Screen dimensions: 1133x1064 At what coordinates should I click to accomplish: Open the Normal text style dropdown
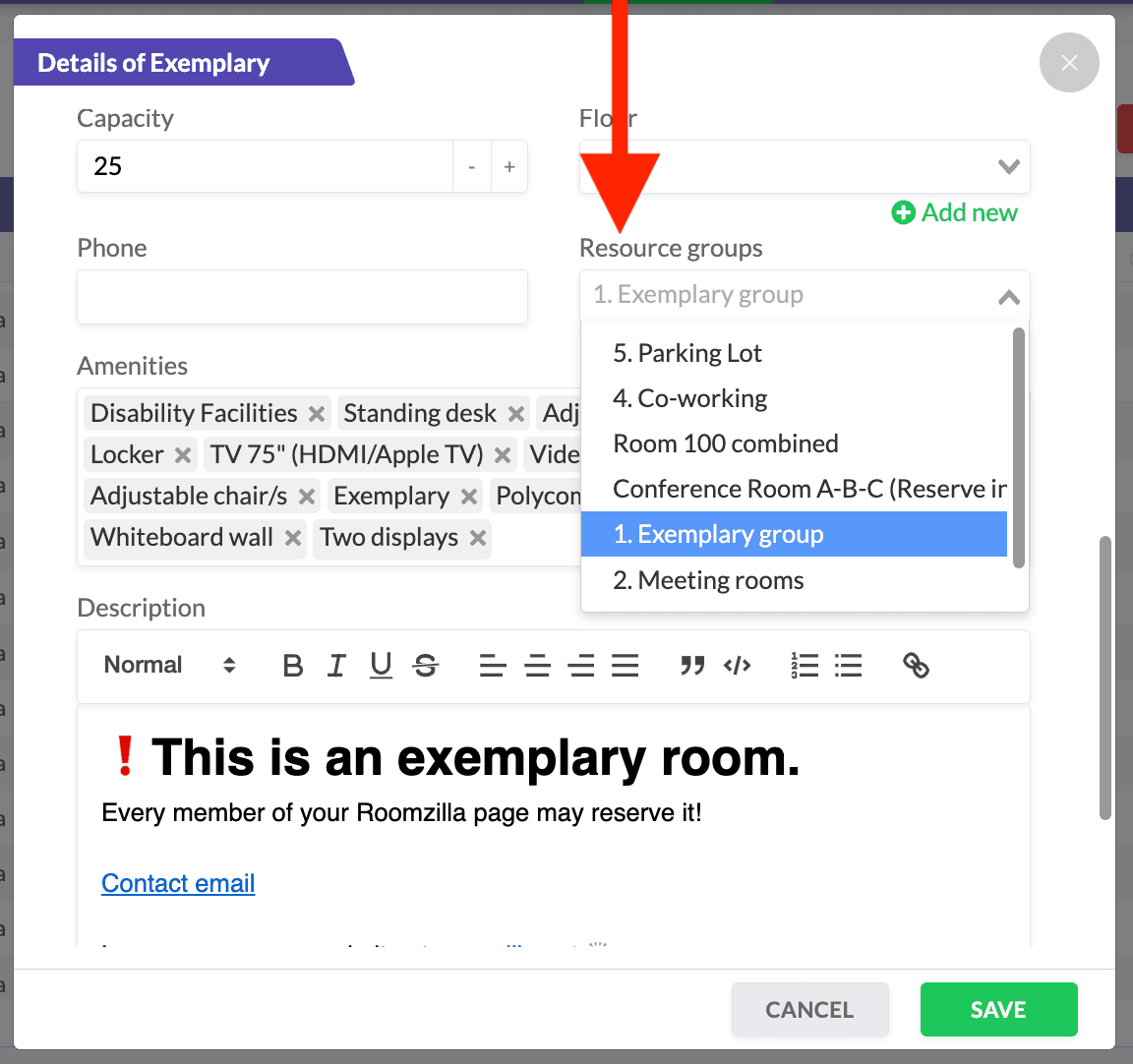170,666
